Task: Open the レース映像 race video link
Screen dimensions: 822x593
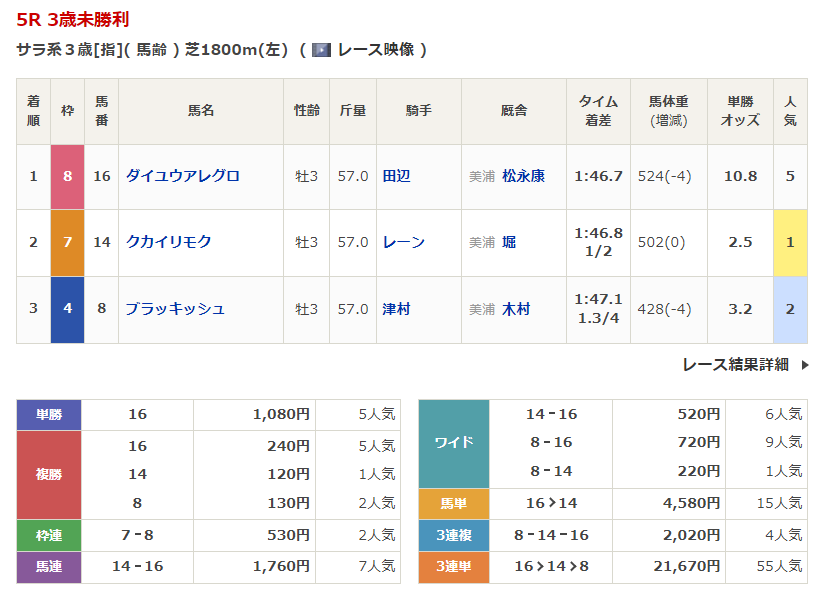Action: click(x=375, y=50)
